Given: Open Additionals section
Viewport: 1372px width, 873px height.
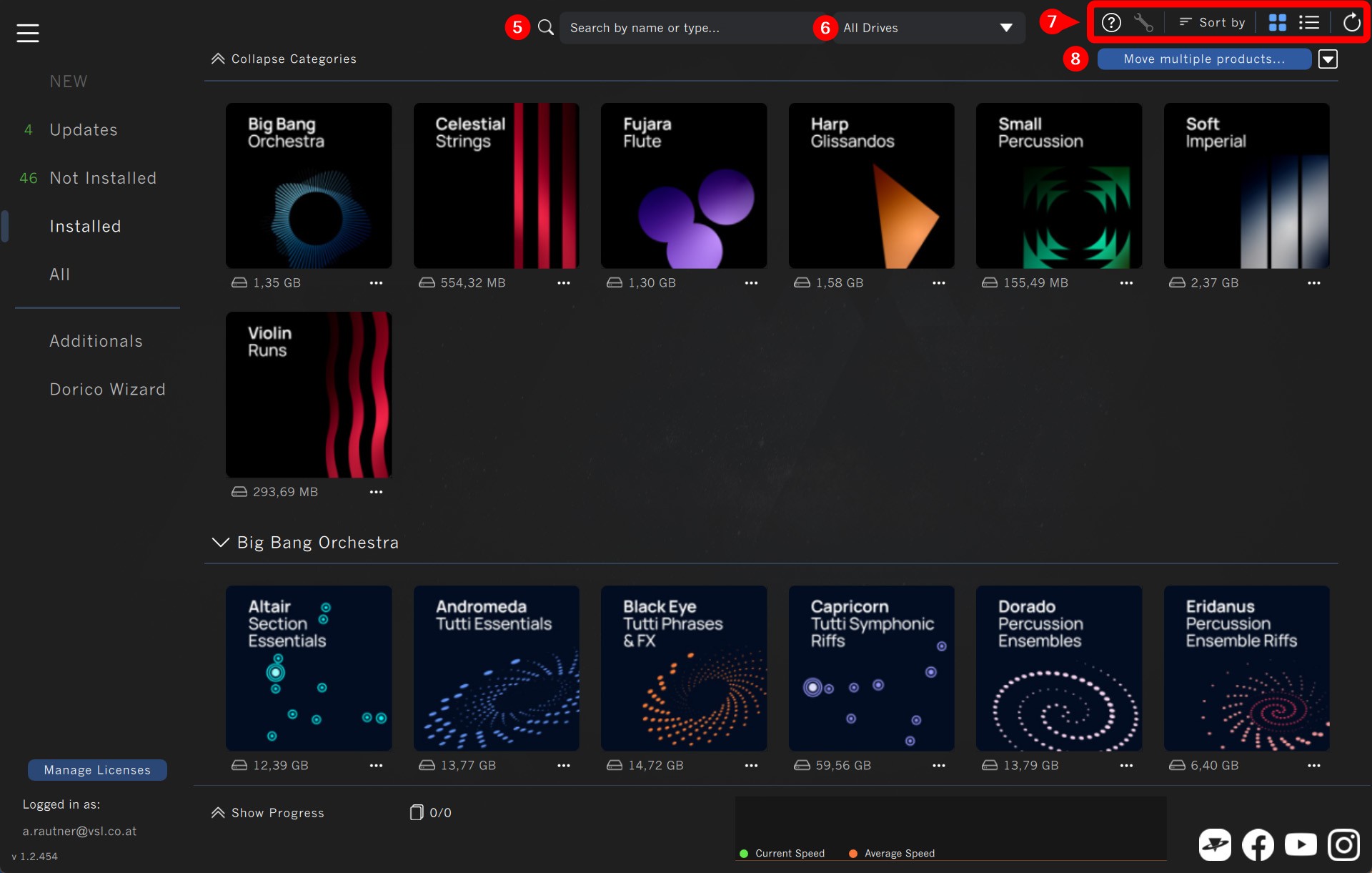Looking at the screenshot, I should tap(96, 341).
